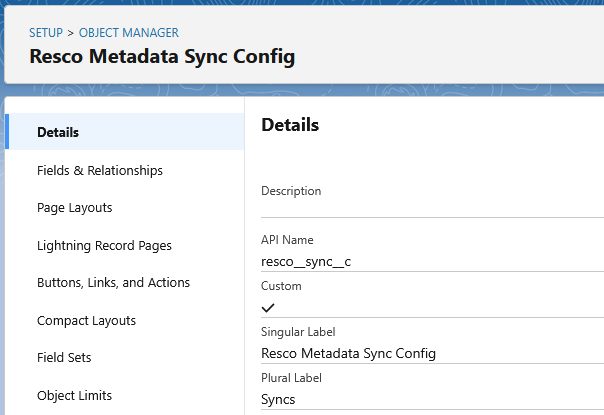This screenshot has height=415, width=604.
Task: Click the Custom field label
Action: coord(281,286)
